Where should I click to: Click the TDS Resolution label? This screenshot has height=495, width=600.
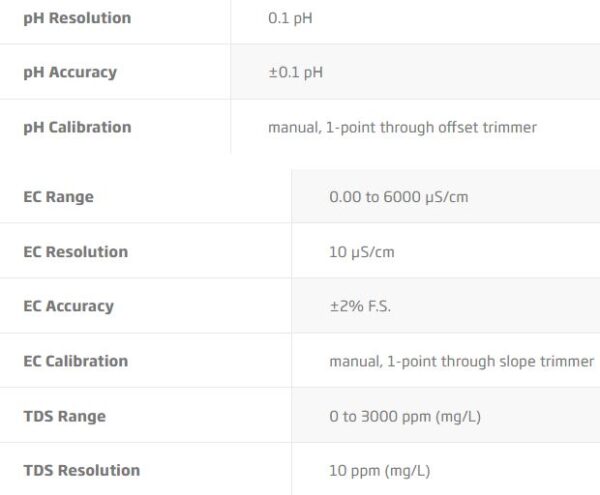(82, 470)
